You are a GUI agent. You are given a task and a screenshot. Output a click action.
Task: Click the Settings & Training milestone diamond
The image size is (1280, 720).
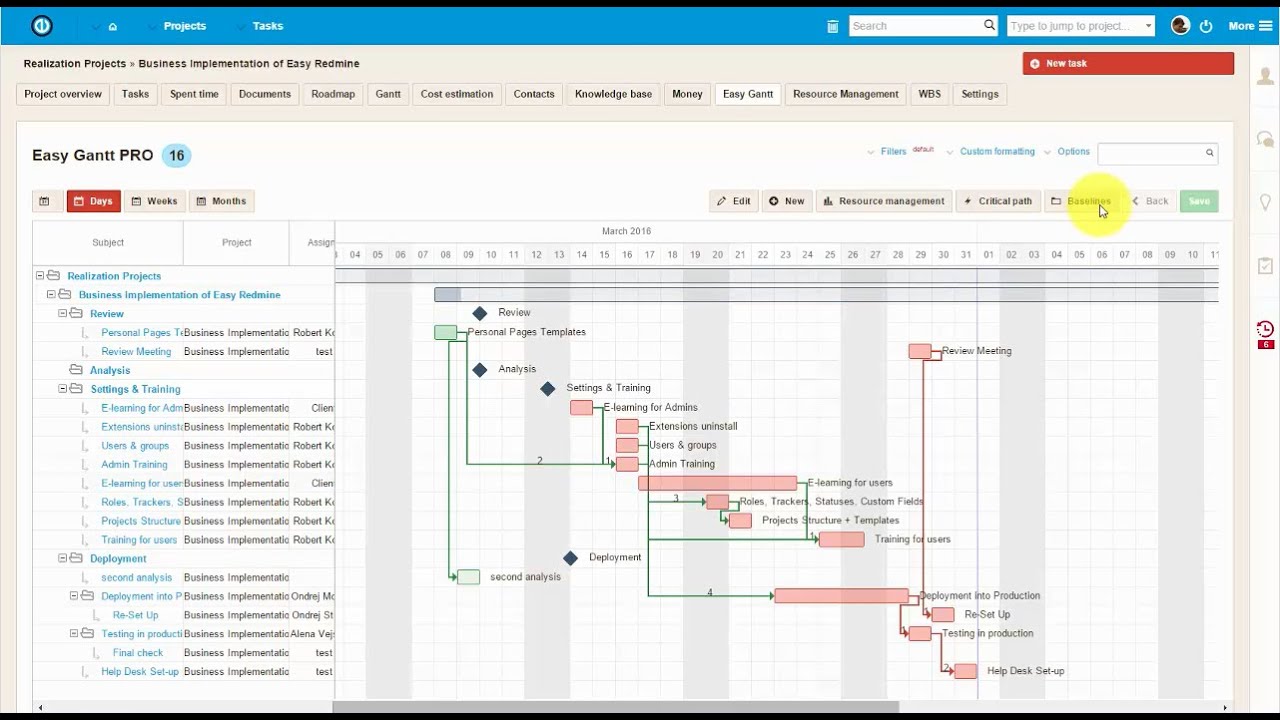tap(547, 388)
